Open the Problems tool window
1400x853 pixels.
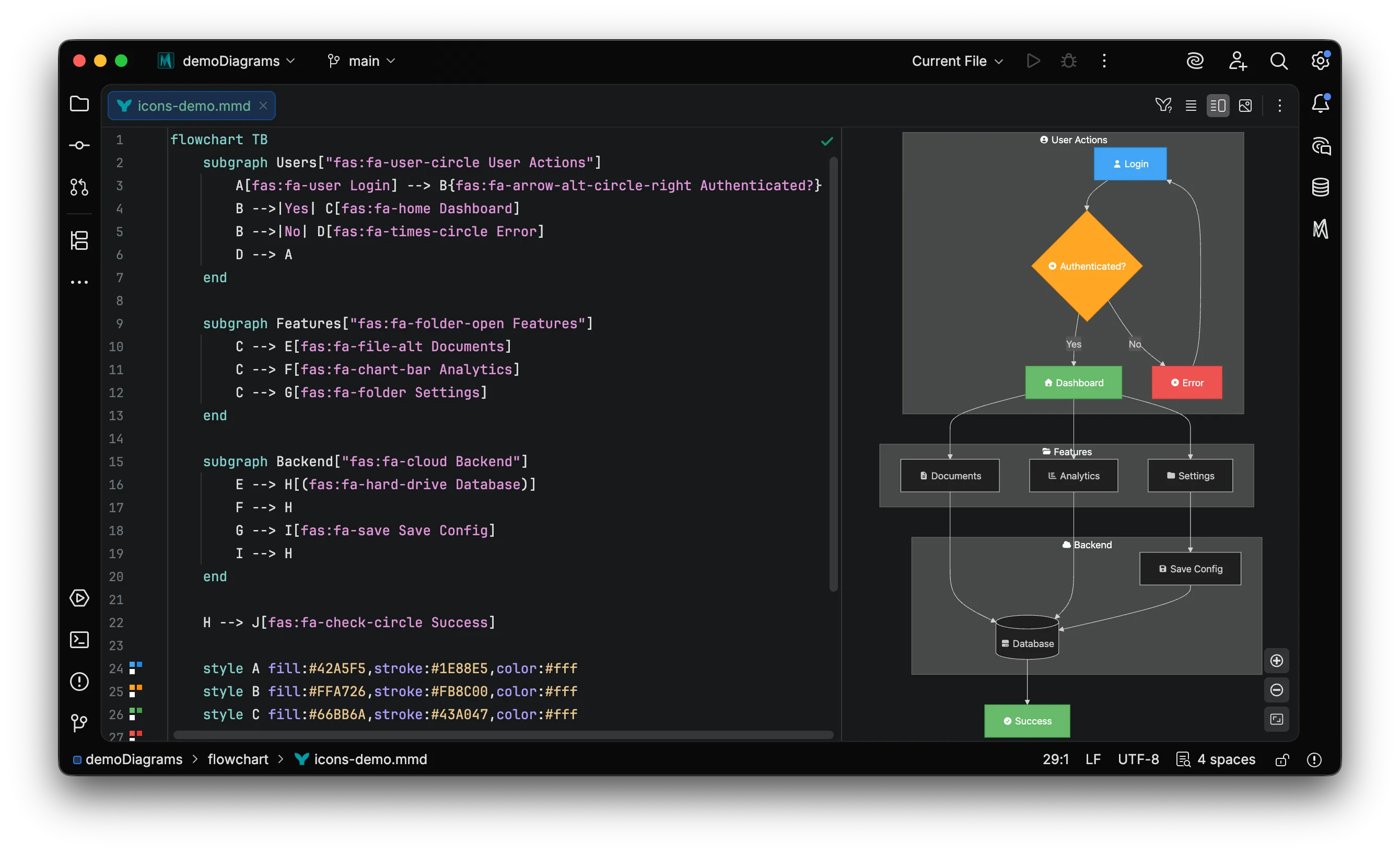tap(79, 681)
